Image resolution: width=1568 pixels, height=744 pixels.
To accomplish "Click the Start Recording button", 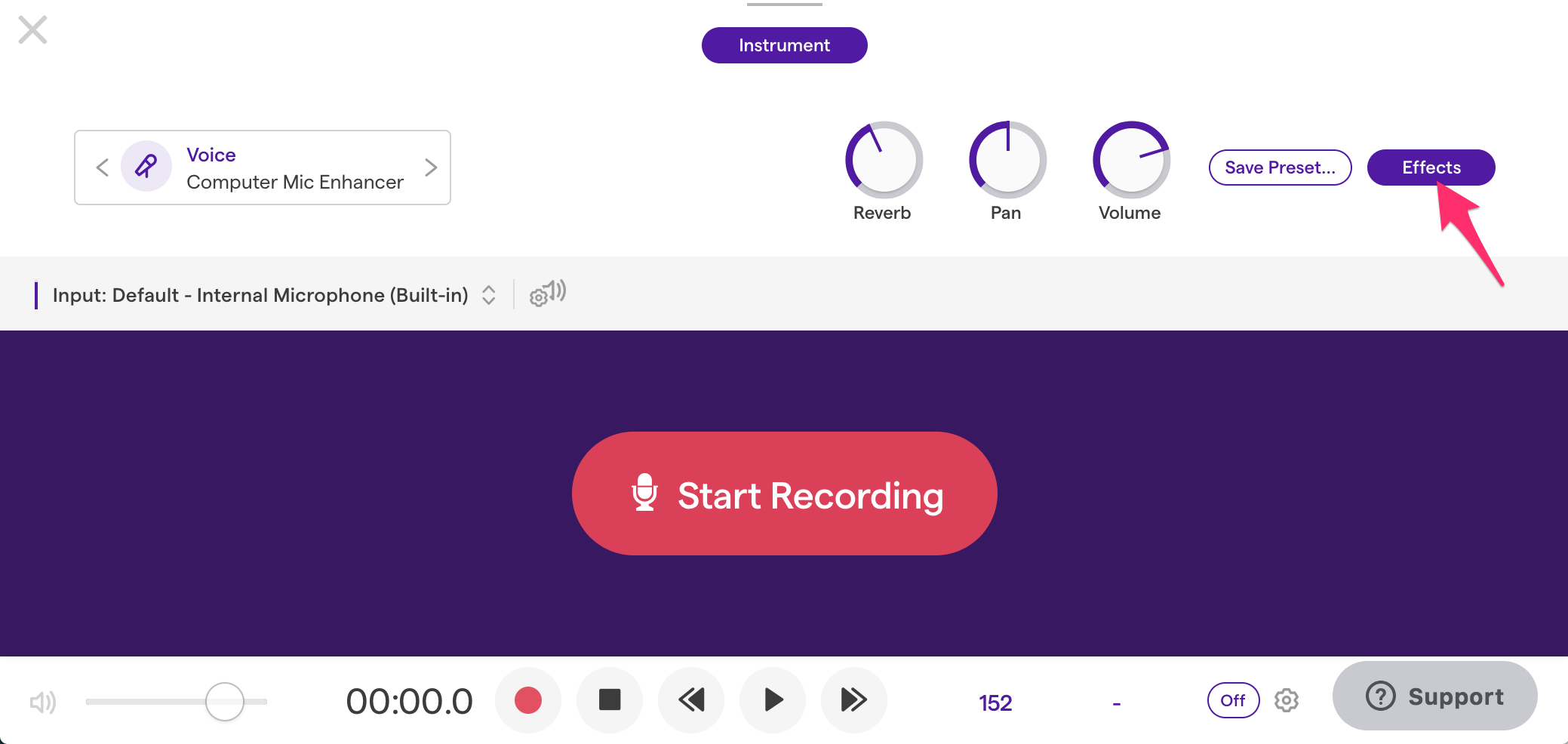I will coord(785,493).
